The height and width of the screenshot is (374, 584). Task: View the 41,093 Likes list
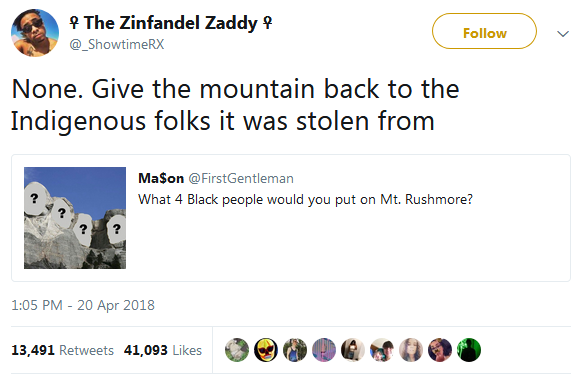click(163, 350)
